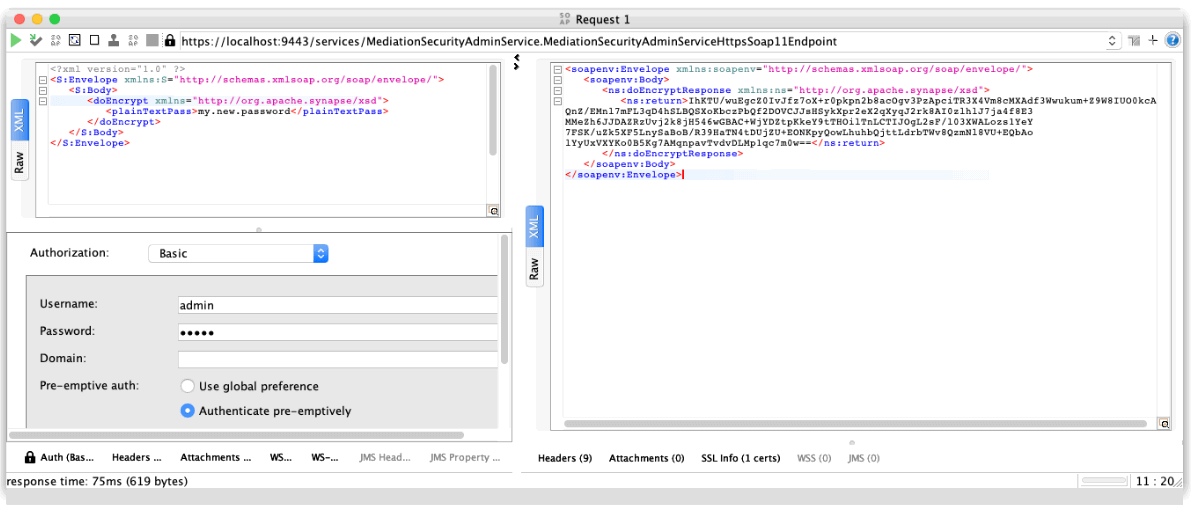
Task: Open the SSL Info (1 certs) tab
Action: 740,459
